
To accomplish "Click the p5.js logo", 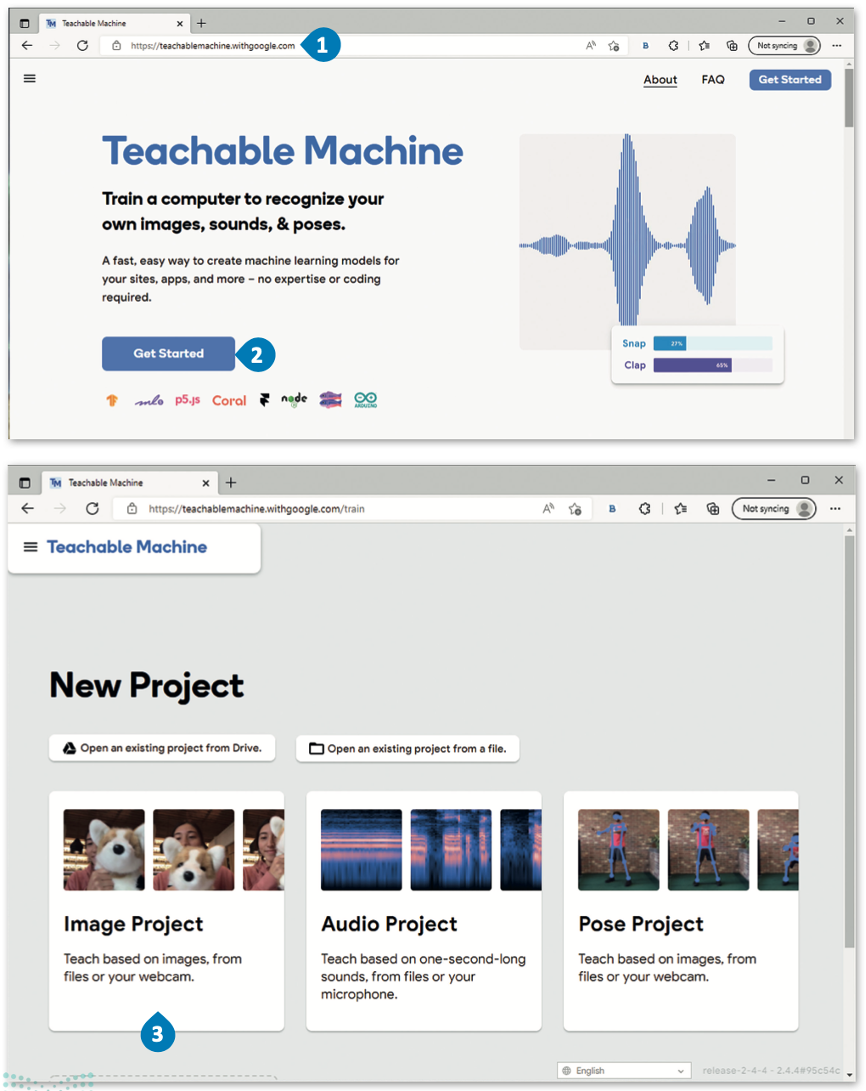I will [188, 400].
